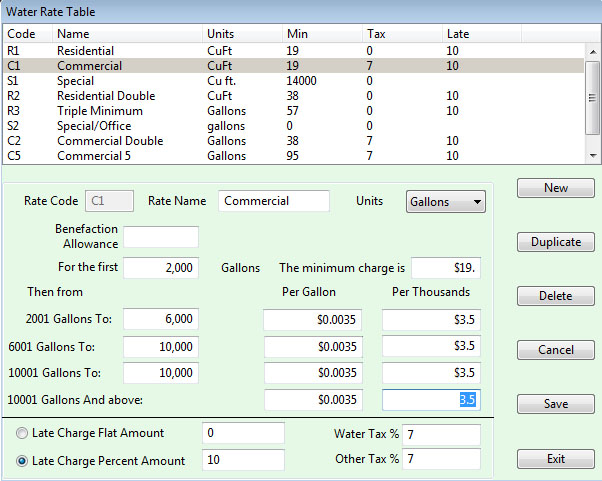Image resolution: width=602 pixels, height=481 pixels.
Task: Click the 57 Min value in R3 row
Action: (x=293, y=111)
